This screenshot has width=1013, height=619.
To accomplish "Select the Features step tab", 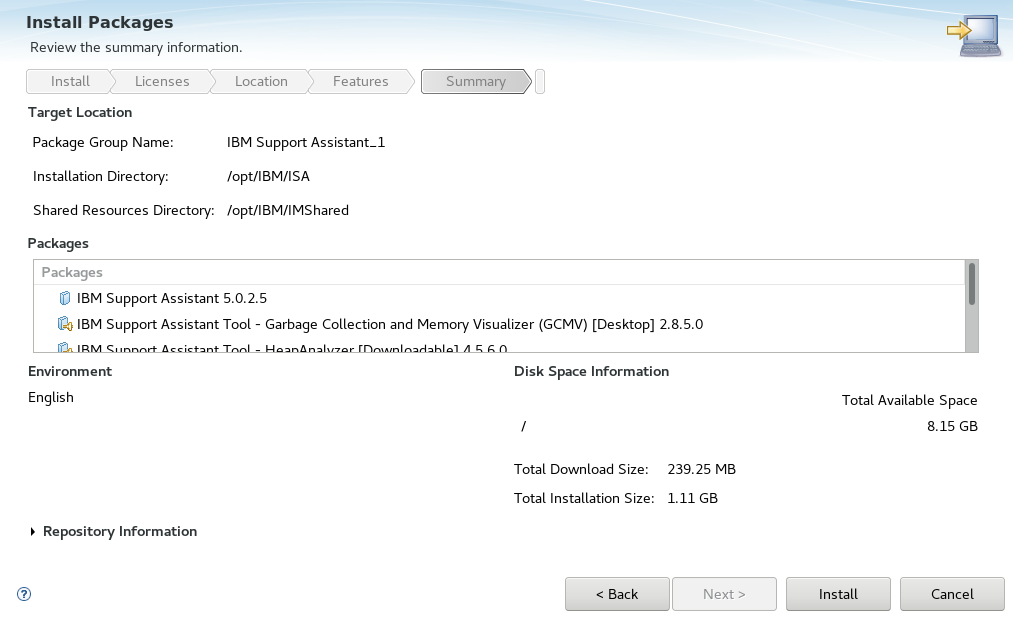I will [x=360, y=81].
